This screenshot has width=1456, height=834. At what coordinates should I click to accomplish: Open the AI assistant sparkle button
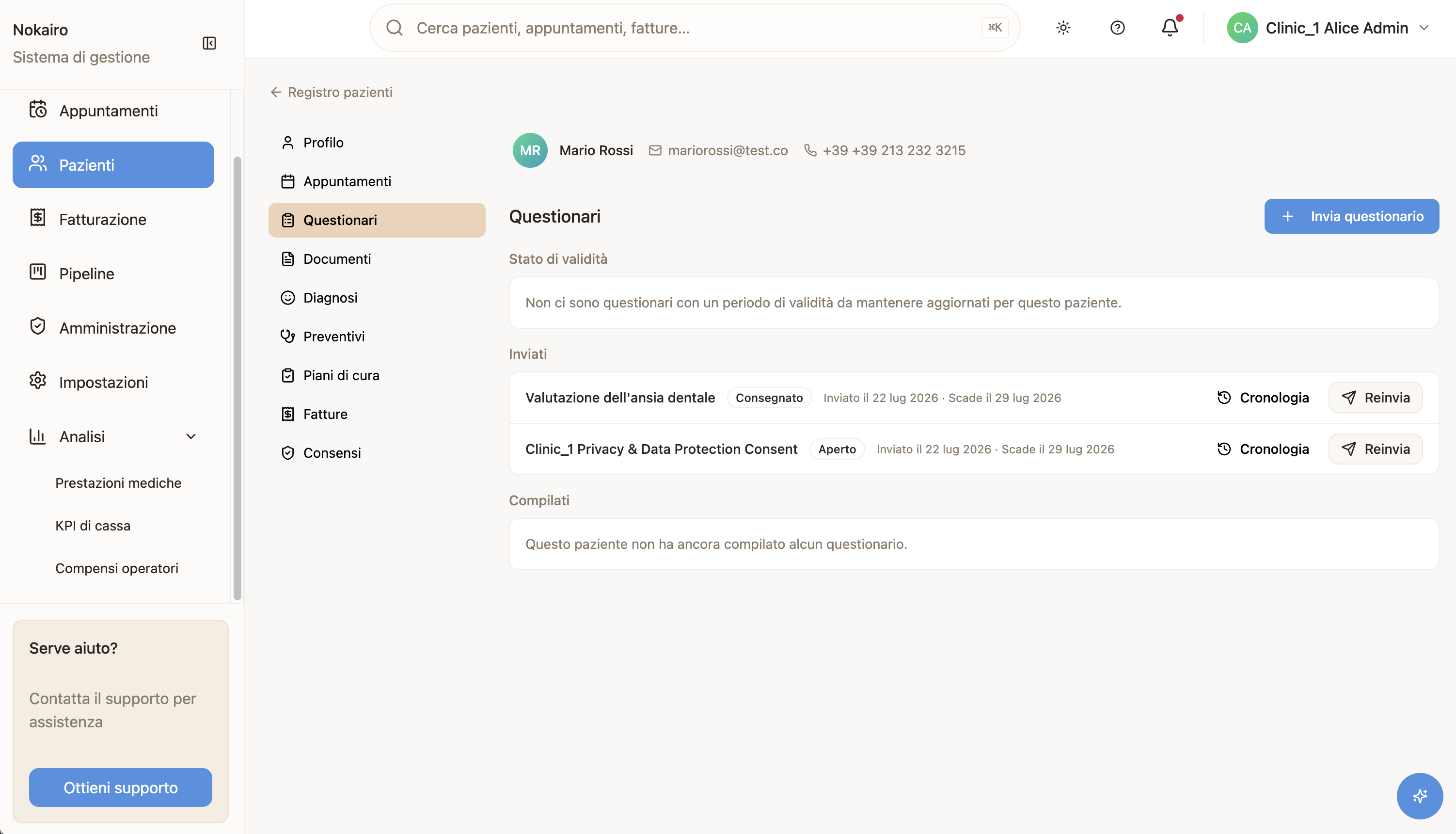point(1419,796)
